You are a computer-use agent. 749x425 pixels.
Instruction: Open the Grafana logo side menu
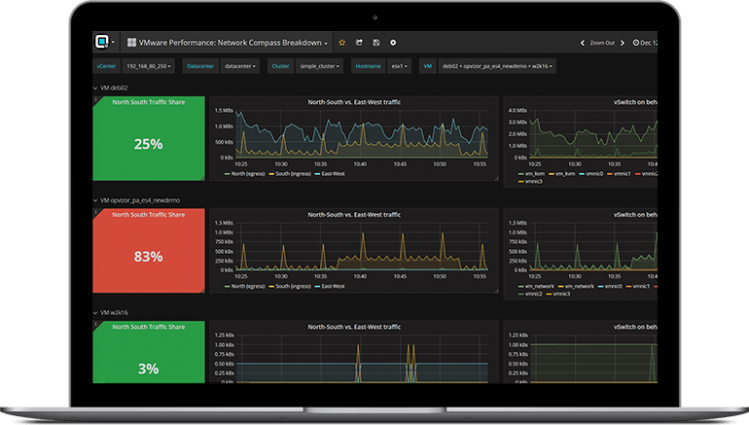coord(105,42)
